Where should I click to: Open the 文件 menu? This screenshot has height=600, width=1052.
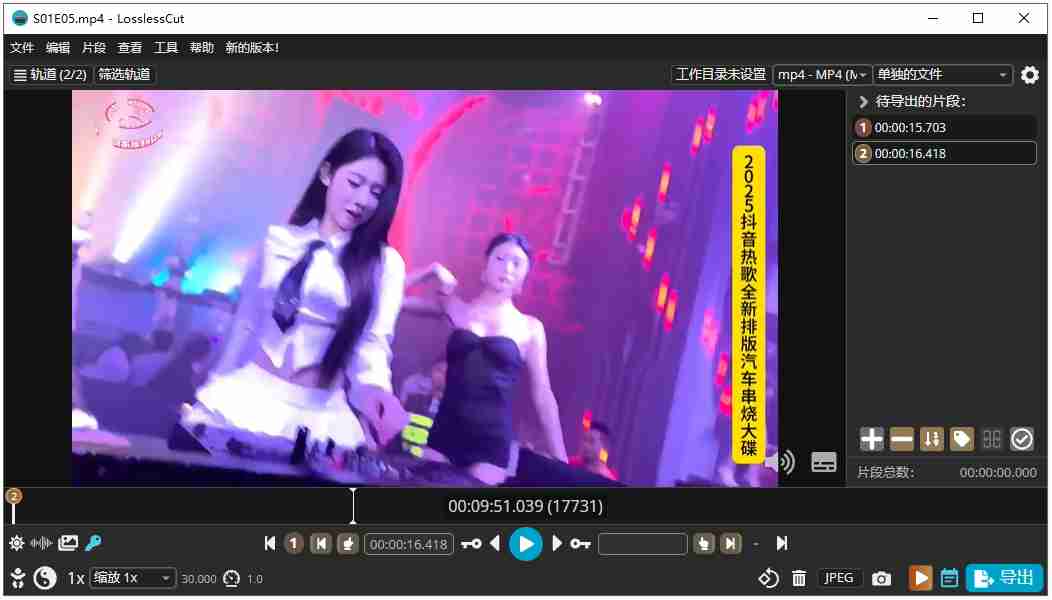click(x=22, y=48)
